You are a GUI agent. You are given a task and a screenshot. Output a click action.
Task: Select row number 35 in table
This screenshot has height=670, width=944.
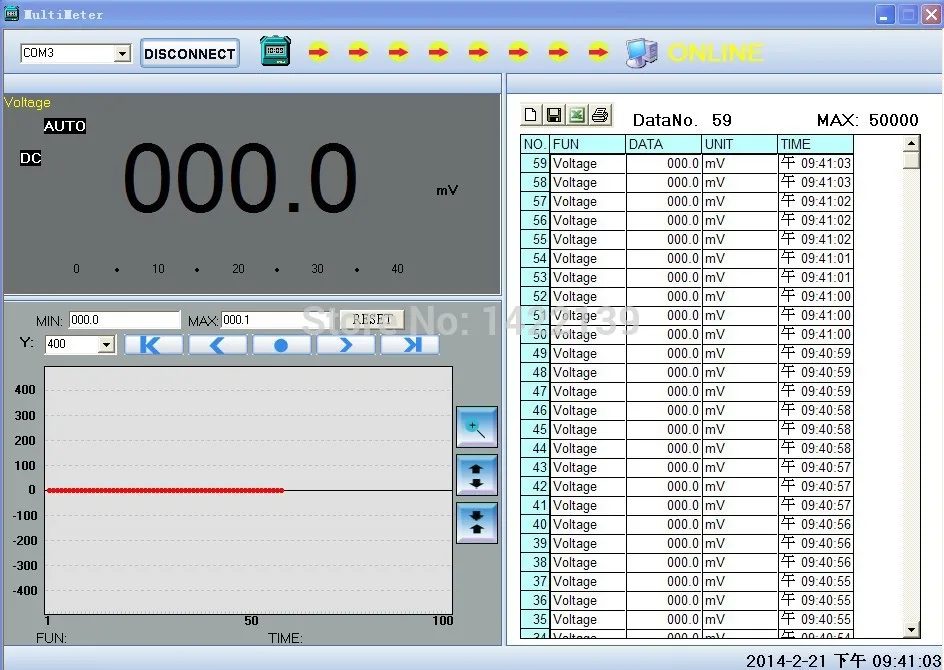pos(535,619)
